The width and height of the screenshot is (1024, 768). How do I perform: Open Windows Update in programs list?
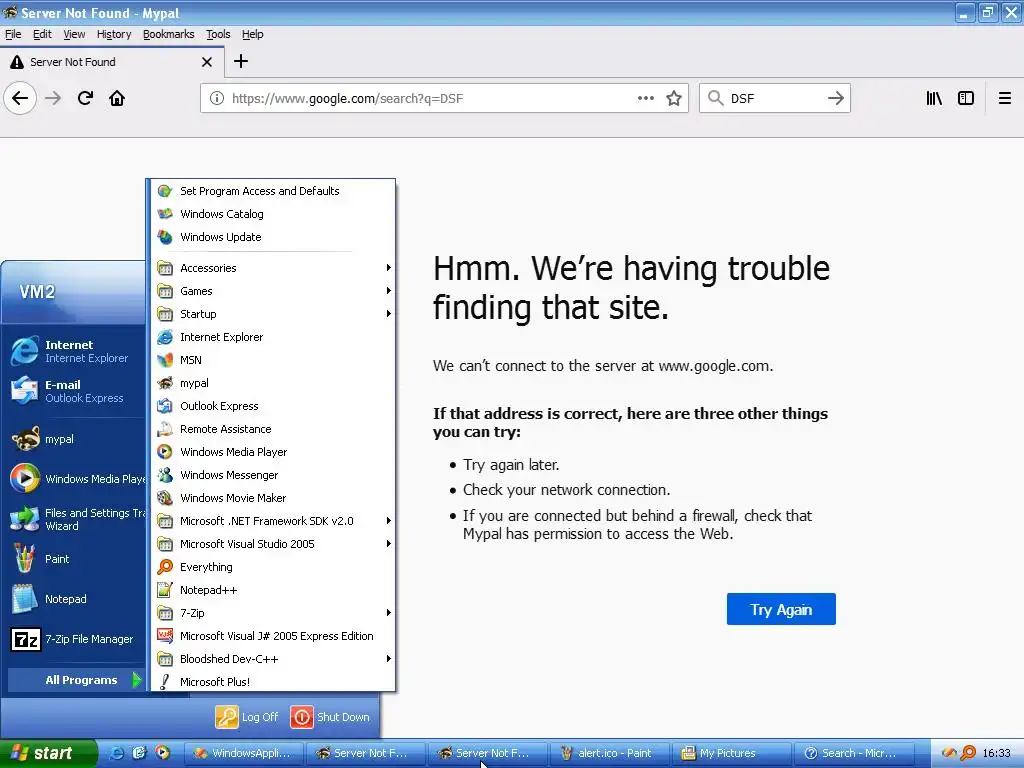point(273,237)
